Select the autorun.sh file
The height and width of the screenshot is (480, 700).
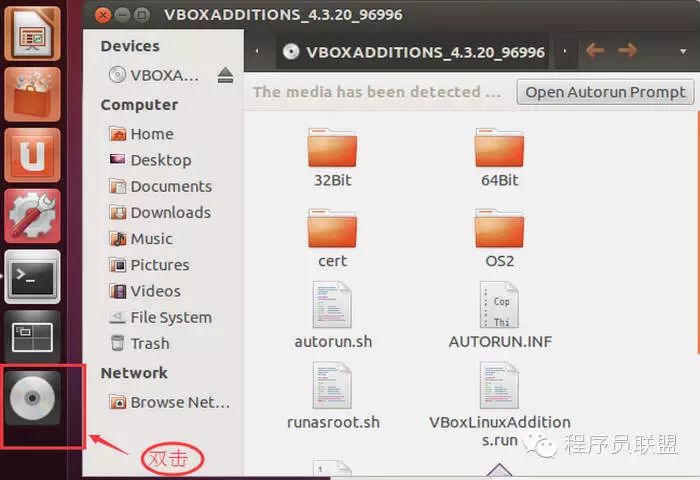(333, 315)
